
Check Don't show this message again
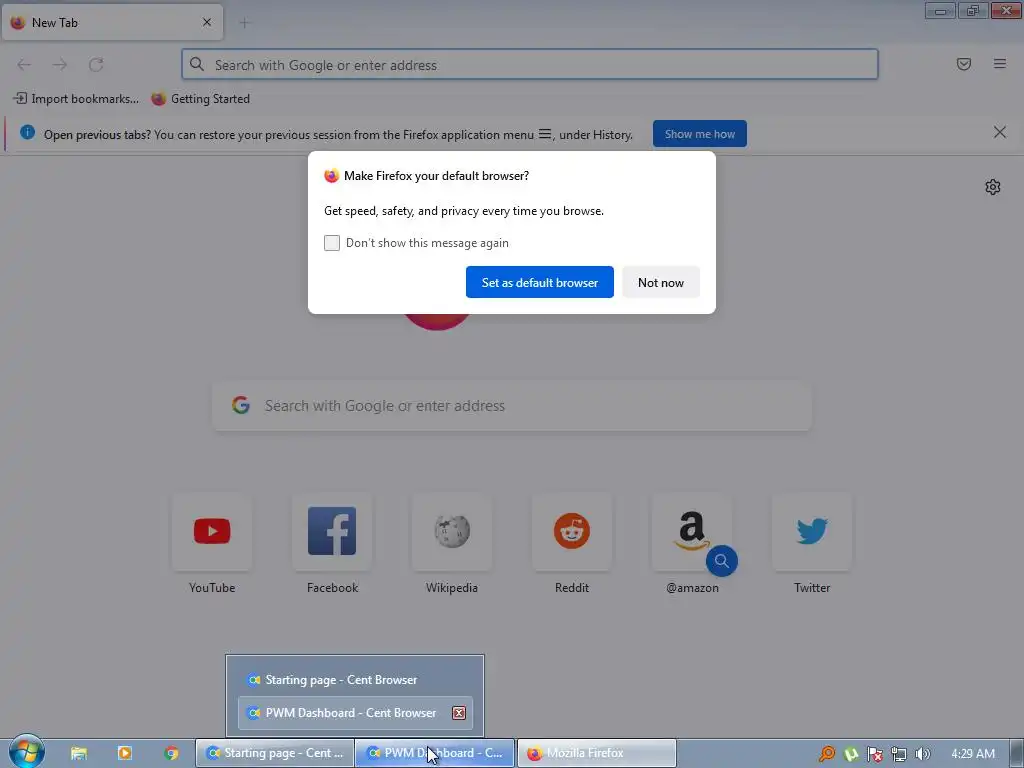[x=332, y=243]
